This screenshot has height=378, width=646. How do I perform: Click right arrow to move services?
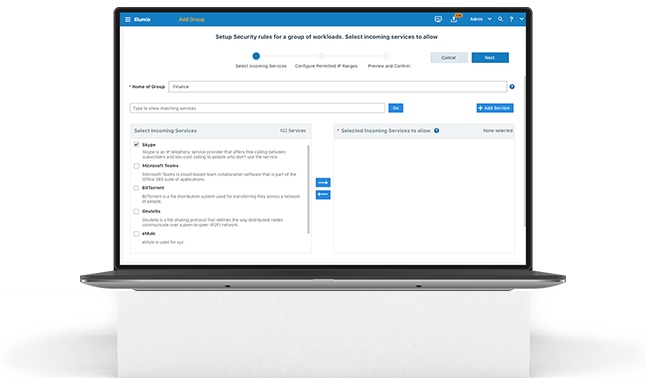[323, 182]
